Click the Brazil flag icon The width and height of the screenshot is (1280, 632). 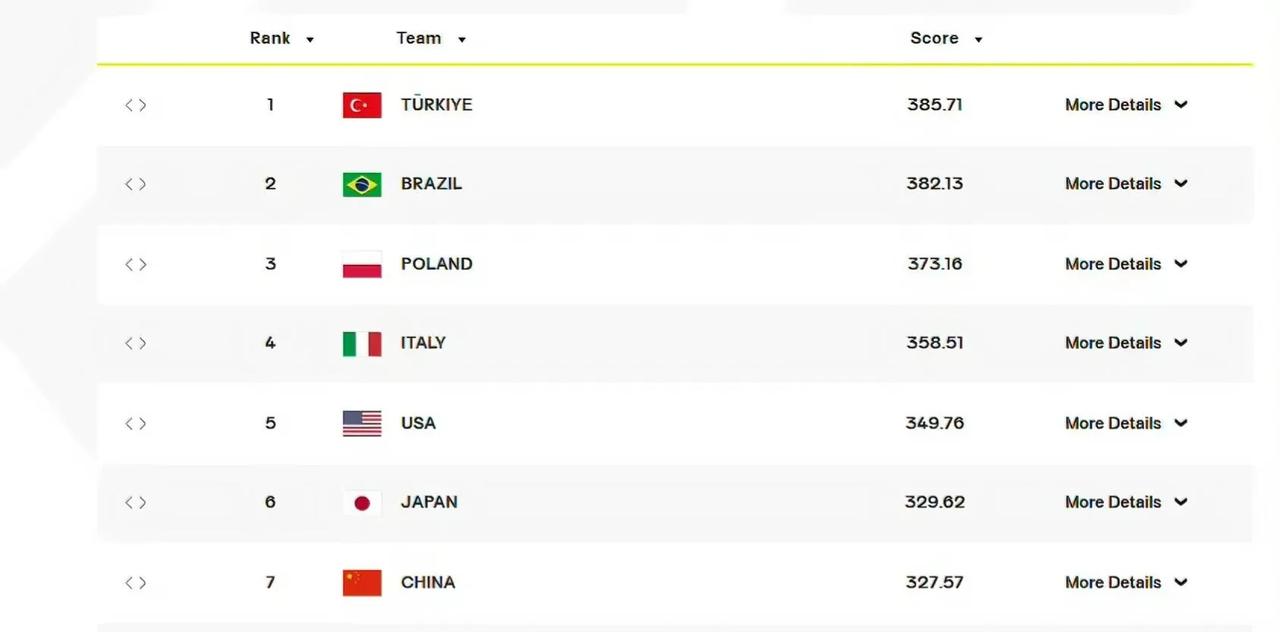(x=362, y=184)
